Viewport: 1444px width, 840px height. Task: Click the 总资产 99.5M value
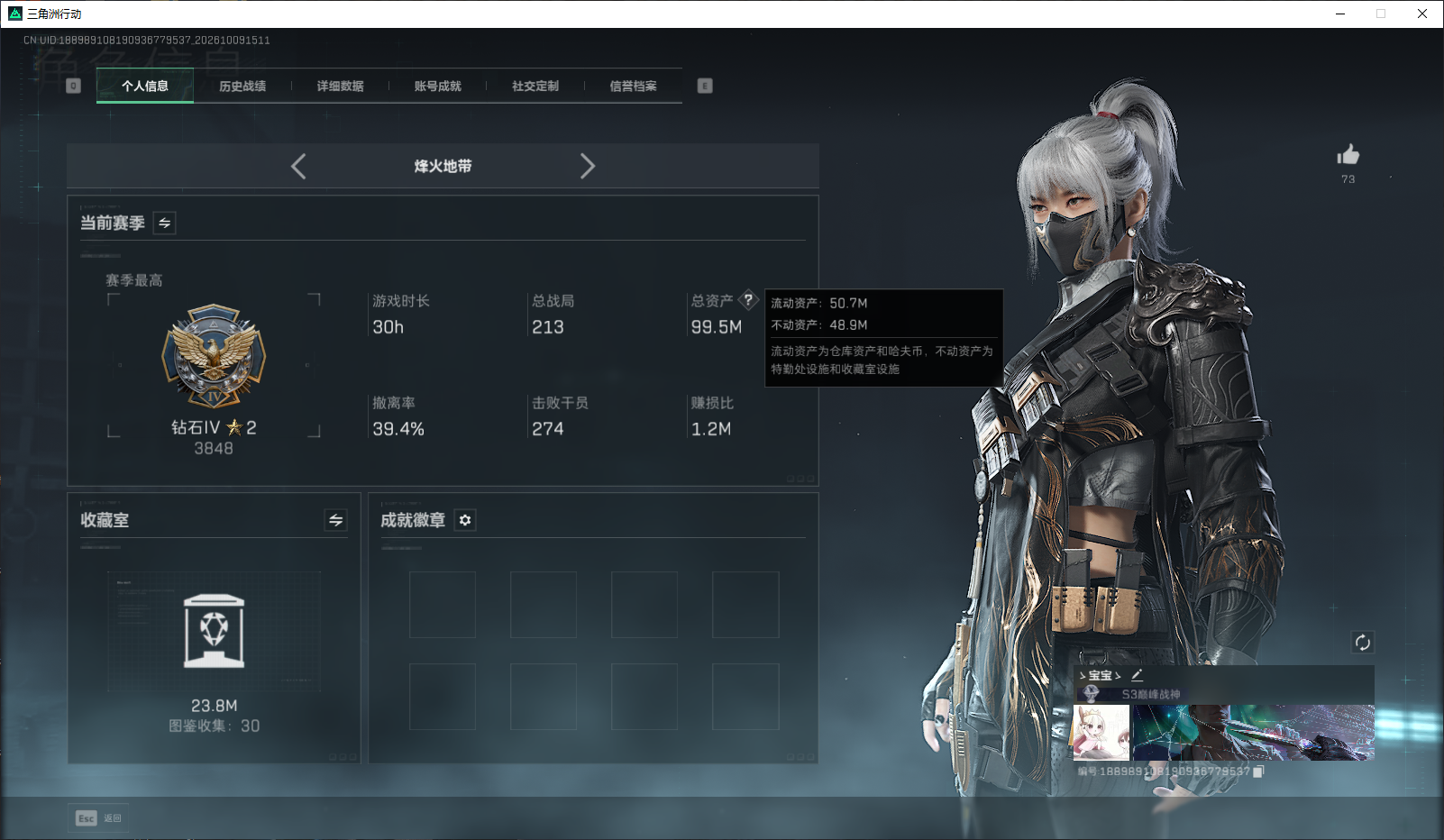(717, 327)
